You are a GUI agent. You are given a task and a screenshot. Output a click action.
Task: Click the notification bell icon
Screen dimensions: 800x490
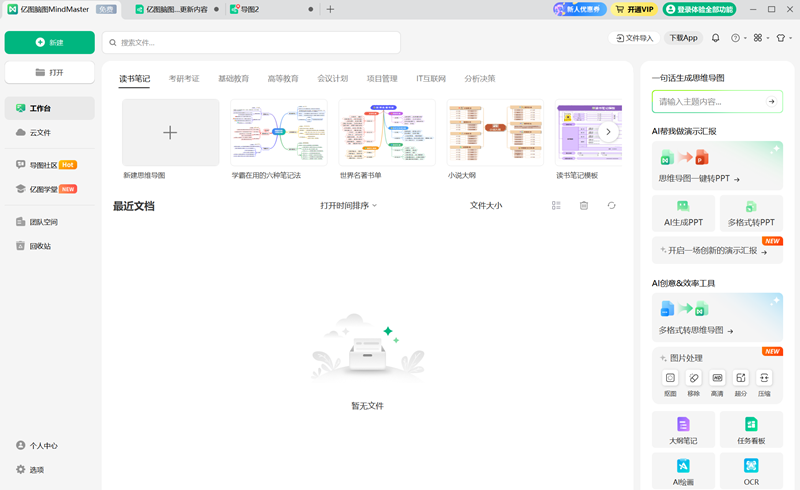coord(715,38)
